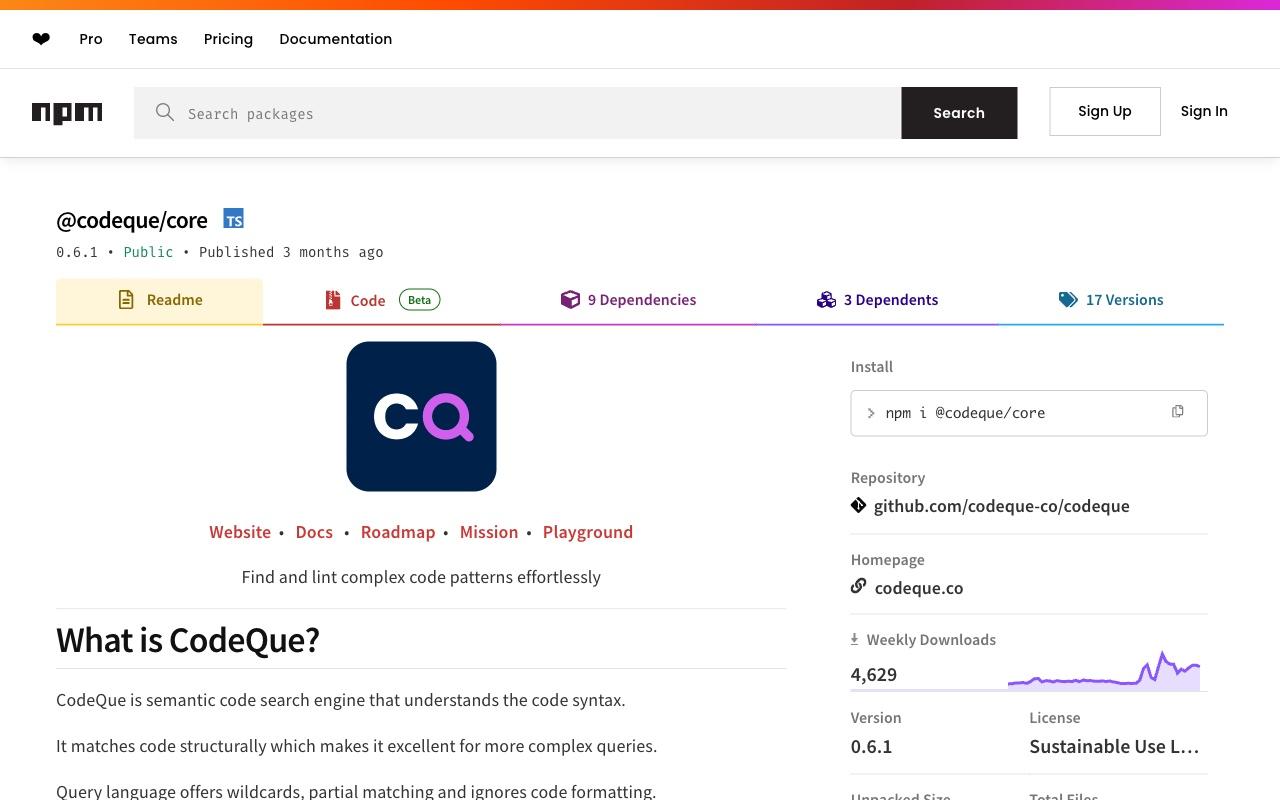The image size is (1280, 800).
Task: Open the Documentation menu item
Action: click(x=335, y=39)
